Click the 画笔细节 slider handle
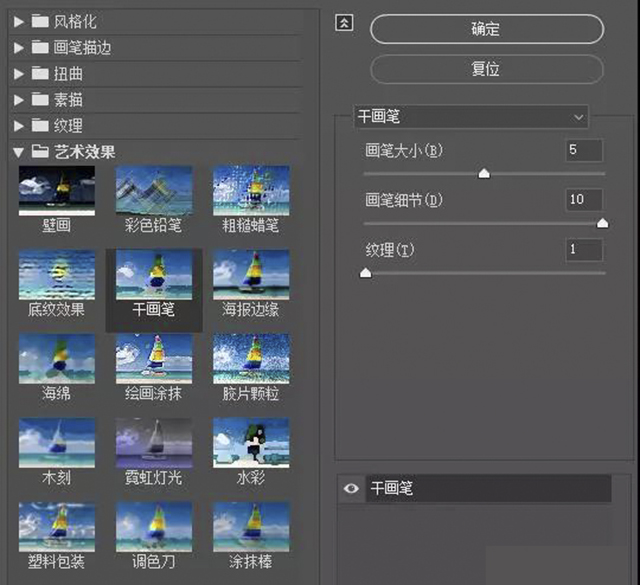640x585 pixels. [x=602, y=223]
